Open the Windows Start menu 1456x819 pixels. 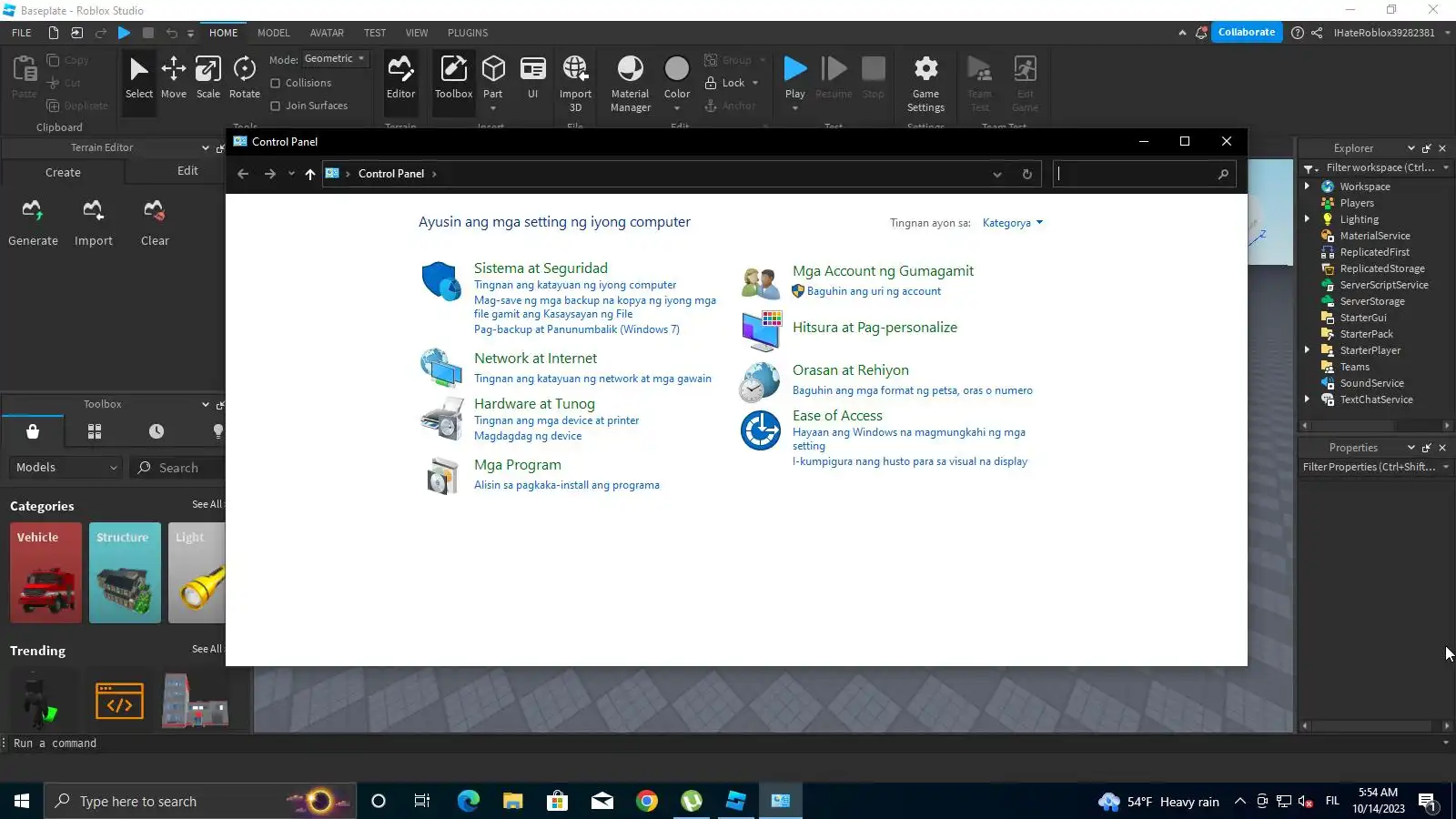[22, 801]
